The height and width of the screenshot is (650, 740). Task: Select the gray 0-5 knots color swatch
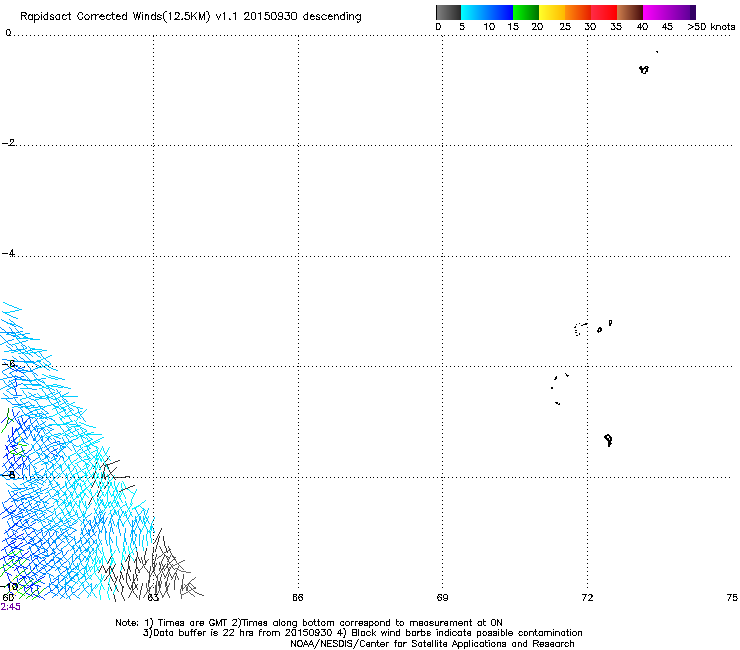point(448,12)
